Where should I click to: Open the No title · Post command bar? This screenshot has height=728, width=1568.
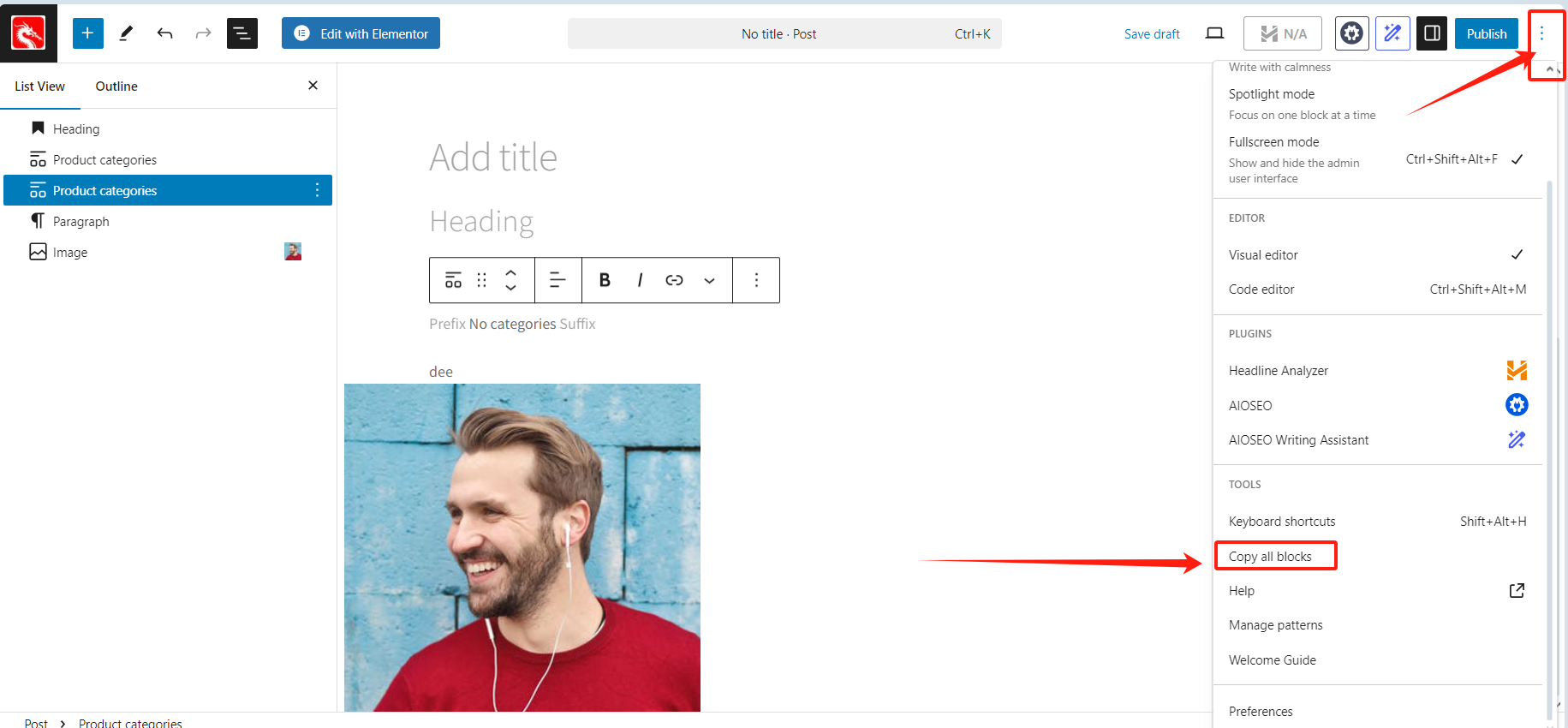coord(784,34)
